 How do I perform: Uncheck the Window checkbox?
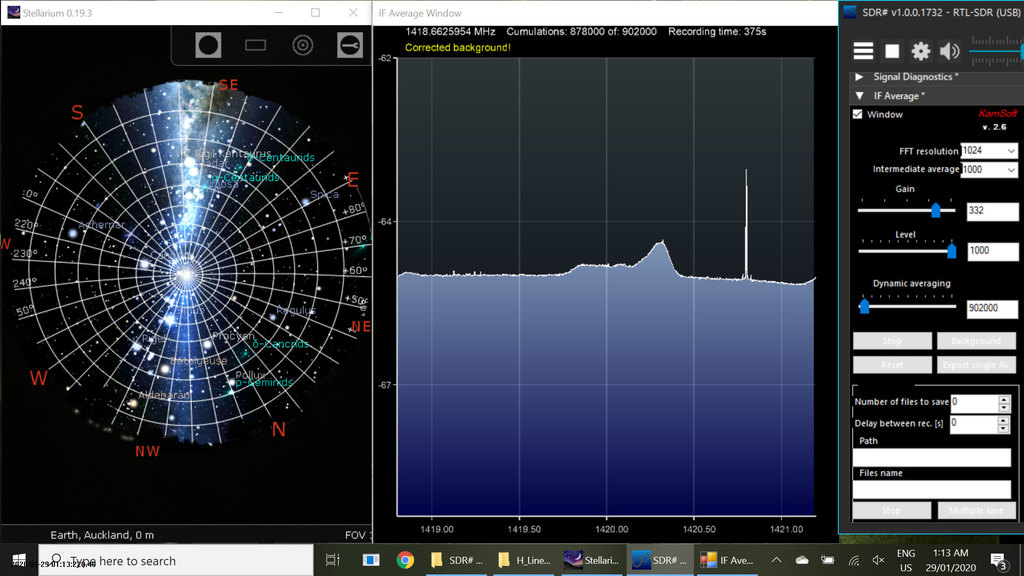click(x=857, y=115)
